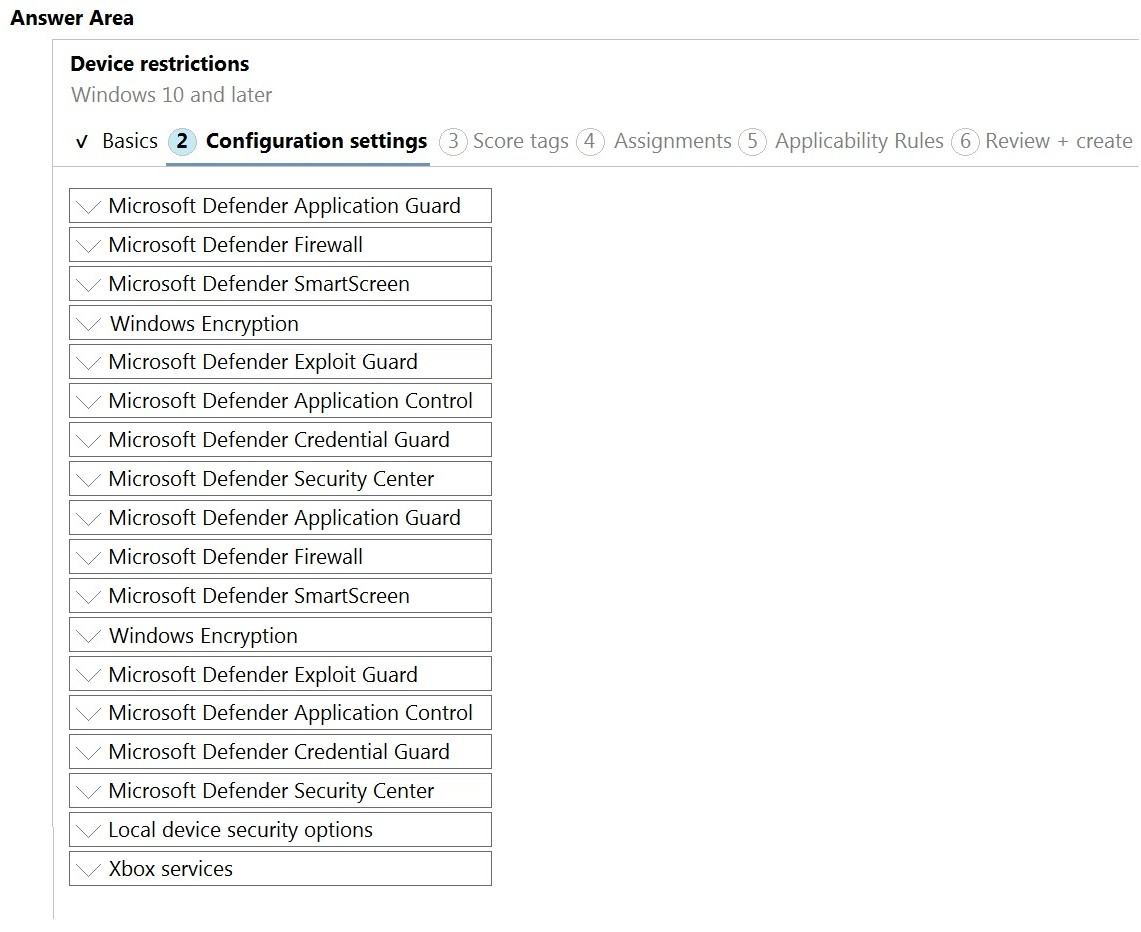Click the Device restrictions heading

[159, 64]
